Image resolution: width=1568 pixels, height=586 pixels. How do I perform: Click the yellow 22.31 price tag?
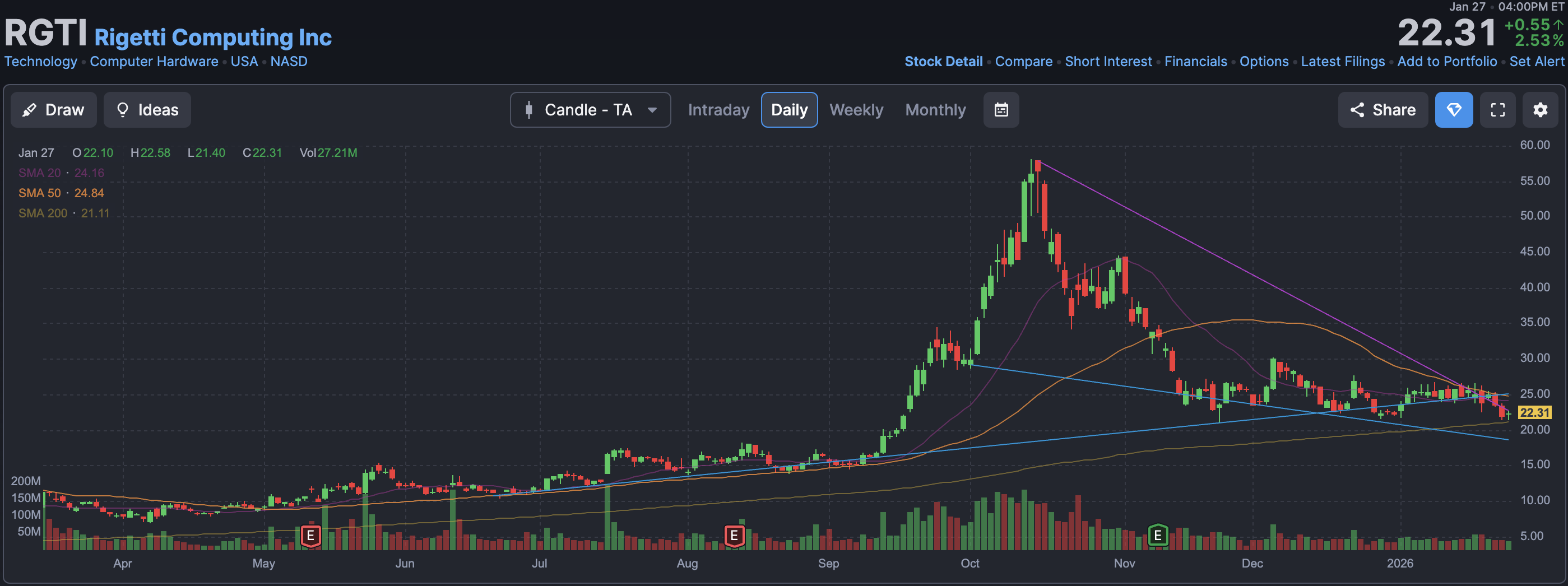[1534, 412]
